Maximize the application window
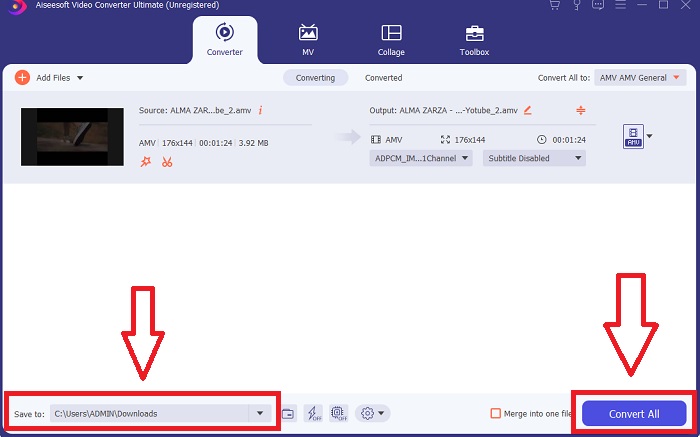This screenshot has width=700, height=437. pyautogui.click(x=663, y=5)
